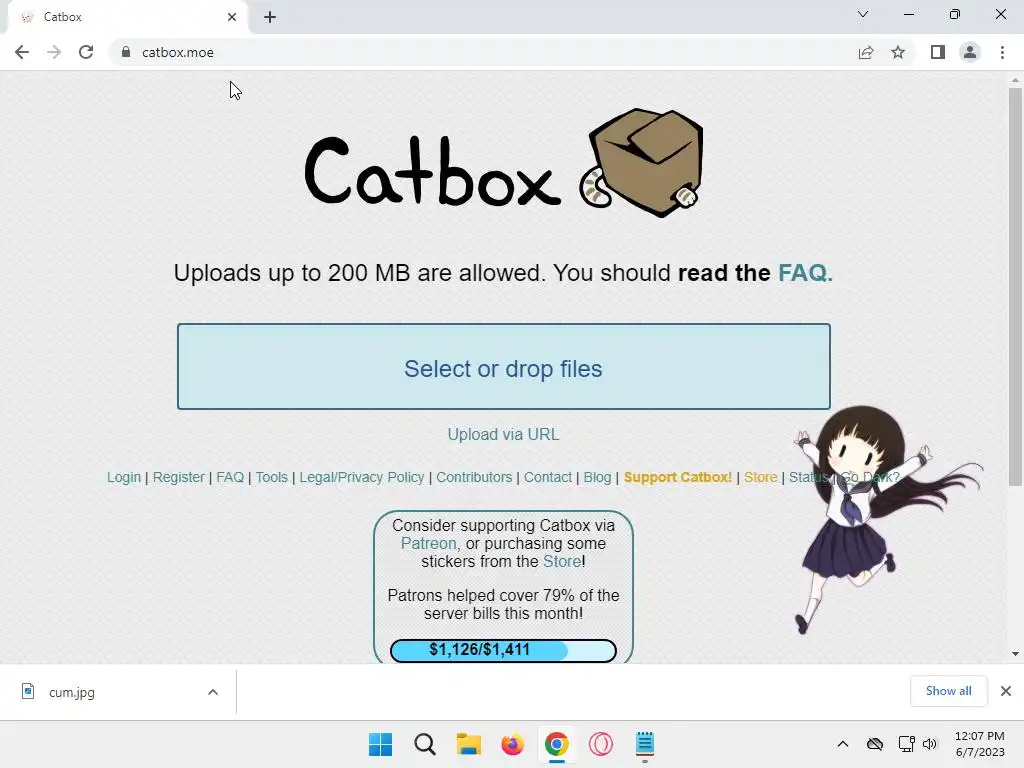Click Show all downloads button
Screen dimensions: 1024x768
[948, 691]
